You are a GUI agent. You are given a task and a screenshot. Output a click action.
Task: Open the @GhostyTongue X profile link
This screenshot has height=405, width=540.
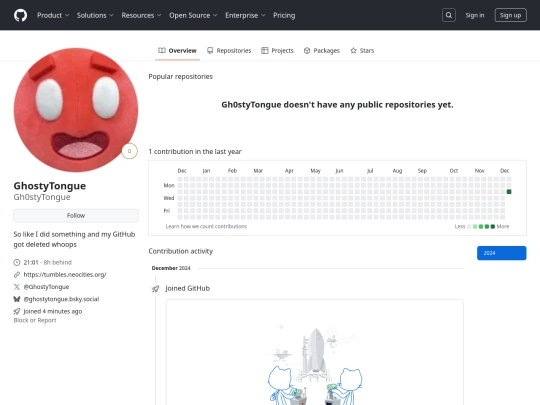[x=46, y=287]
